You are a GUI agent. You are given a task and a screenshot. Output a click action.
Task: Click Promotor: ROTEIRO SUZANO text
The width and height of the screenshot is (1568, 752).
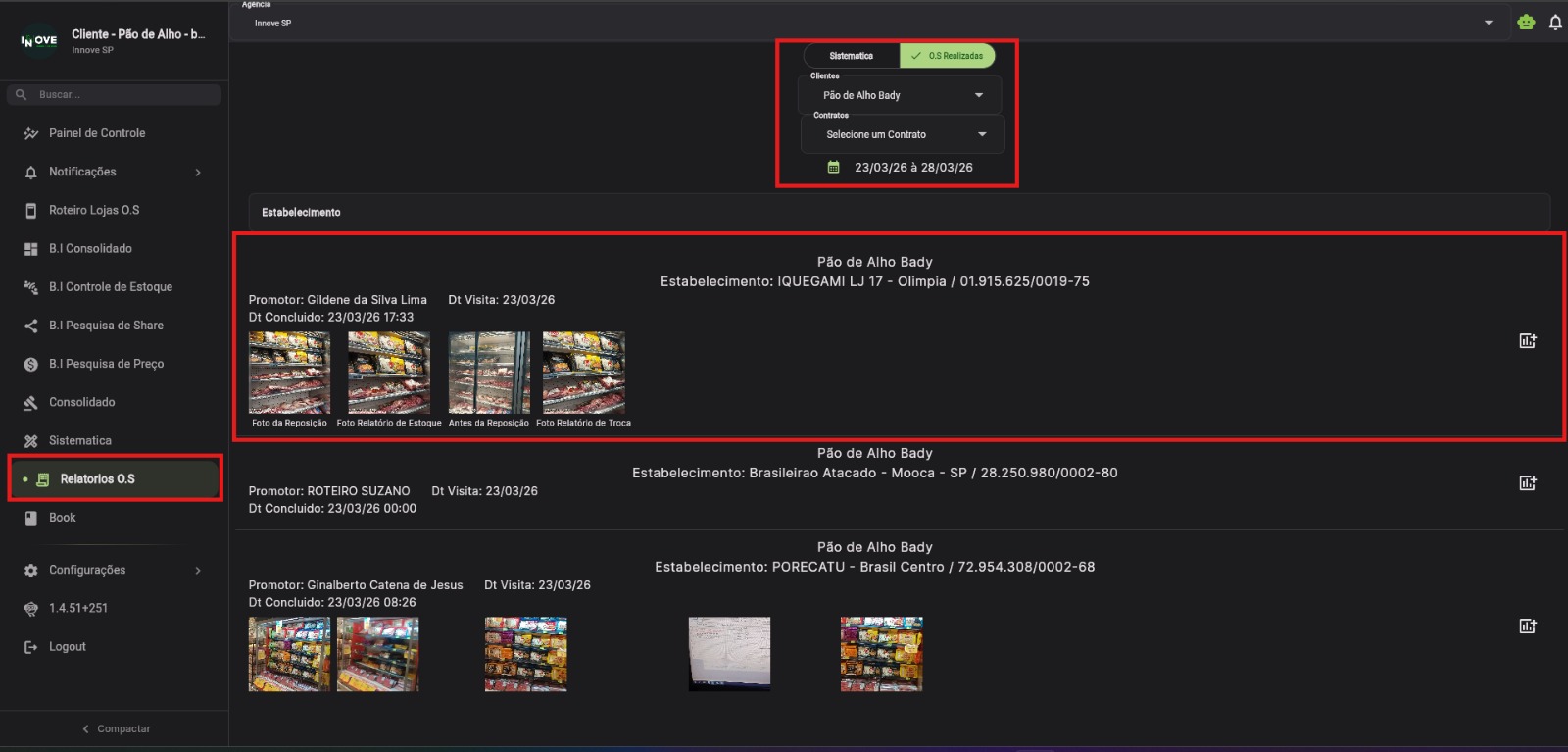pos(329,491)
